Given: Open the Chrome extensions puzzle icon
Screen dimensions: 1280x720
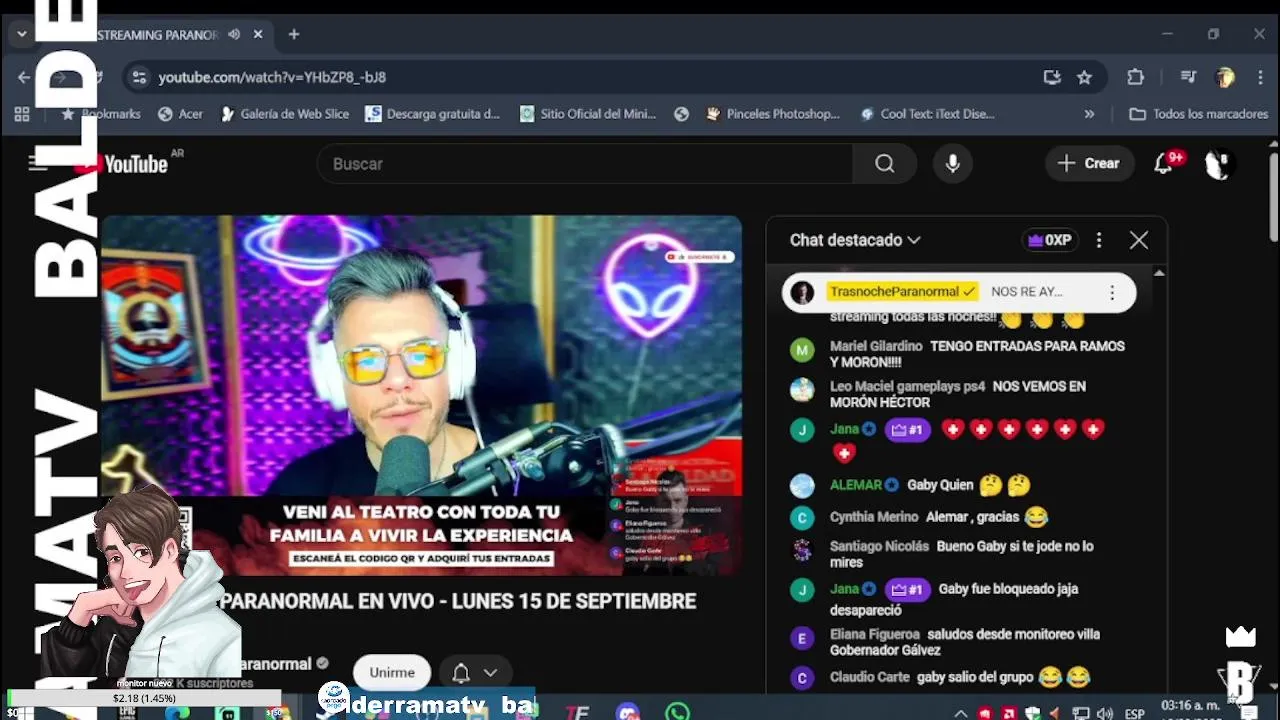Looking at the screenshot, I should [x=1135, y=77].
